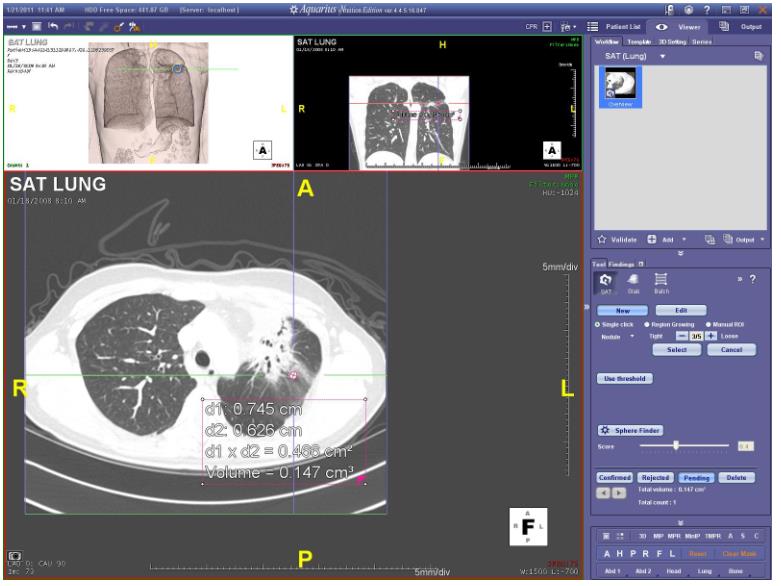Expand the SAT (Lung) workflow dropdown
The image size is (781, 586).
(662, 56)
